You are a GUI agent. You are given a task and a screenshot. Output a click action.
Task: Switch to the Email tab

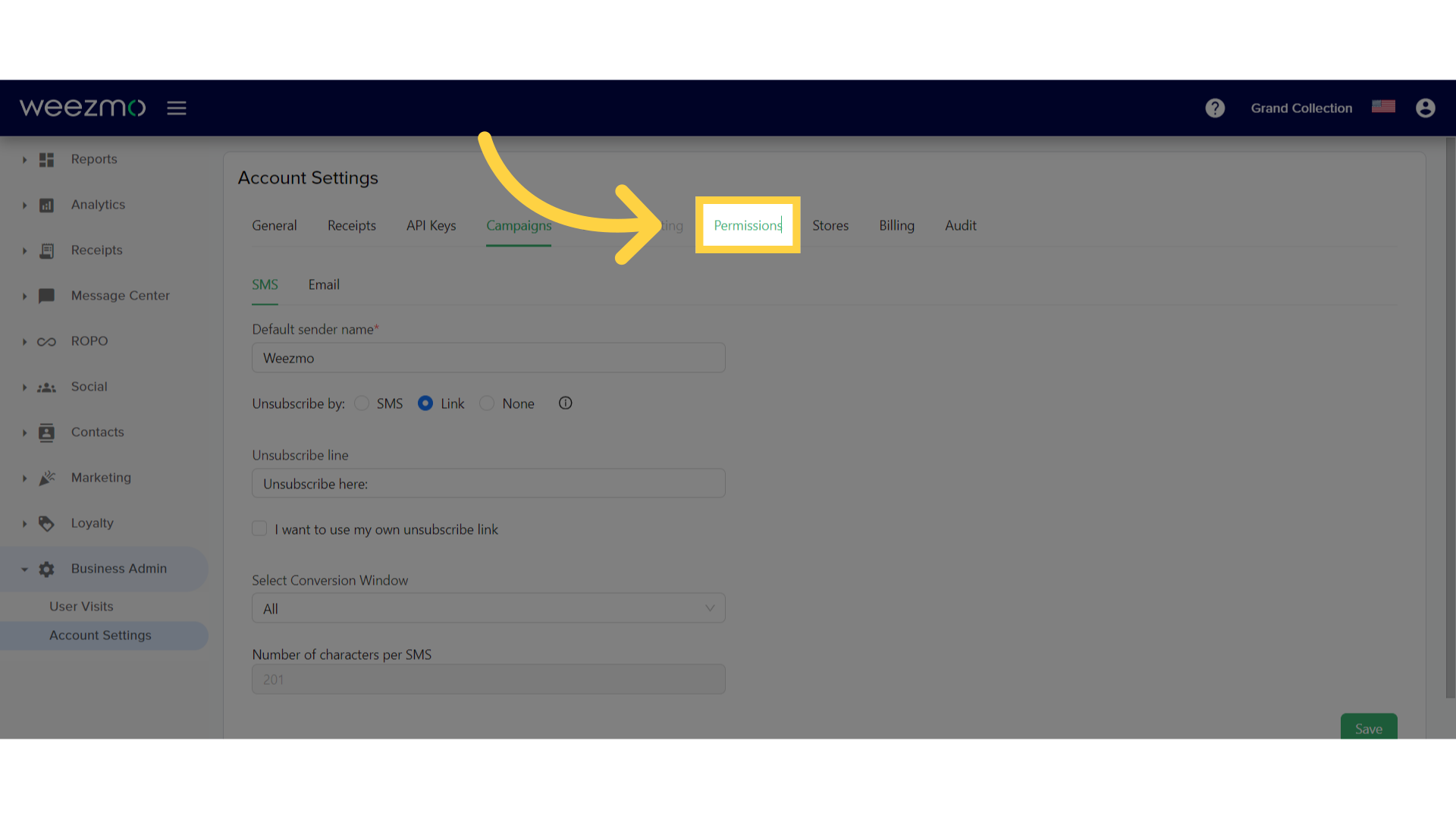tap(323, 284)
